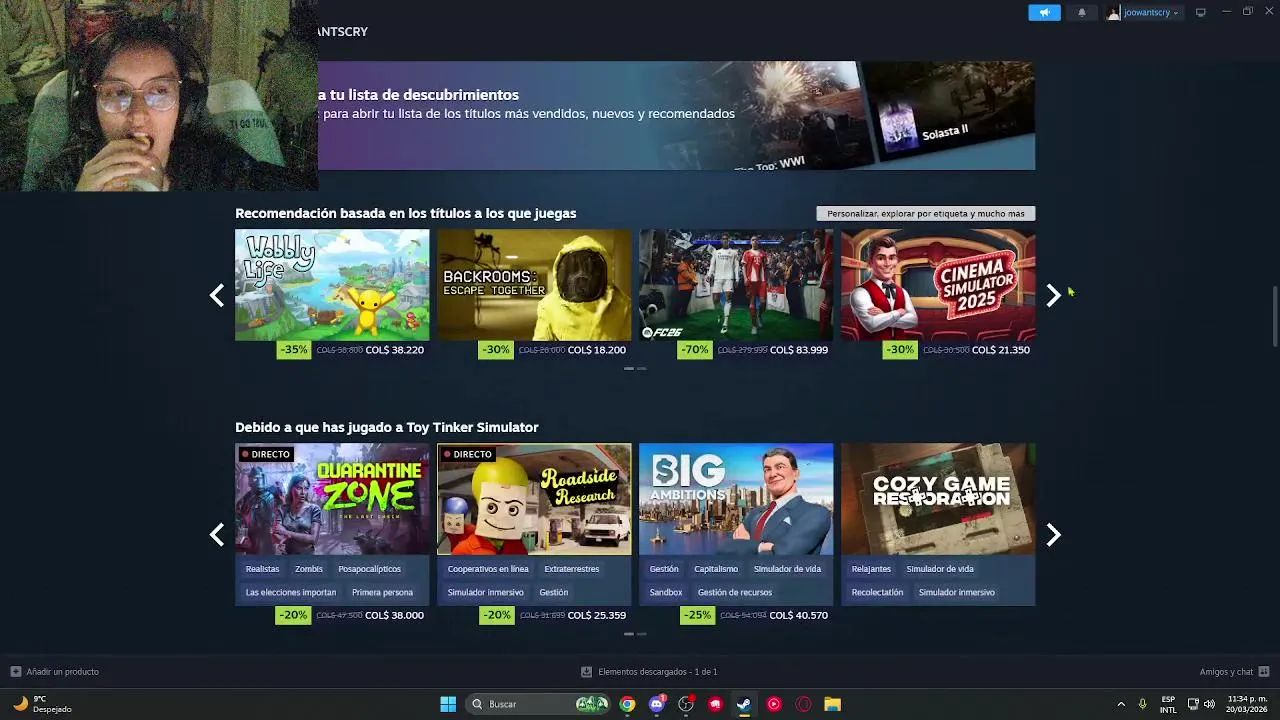Select Gestión tag under Roadside Research
The height and width of the screenshot is (720, 1280).
(x=553, y=592)
